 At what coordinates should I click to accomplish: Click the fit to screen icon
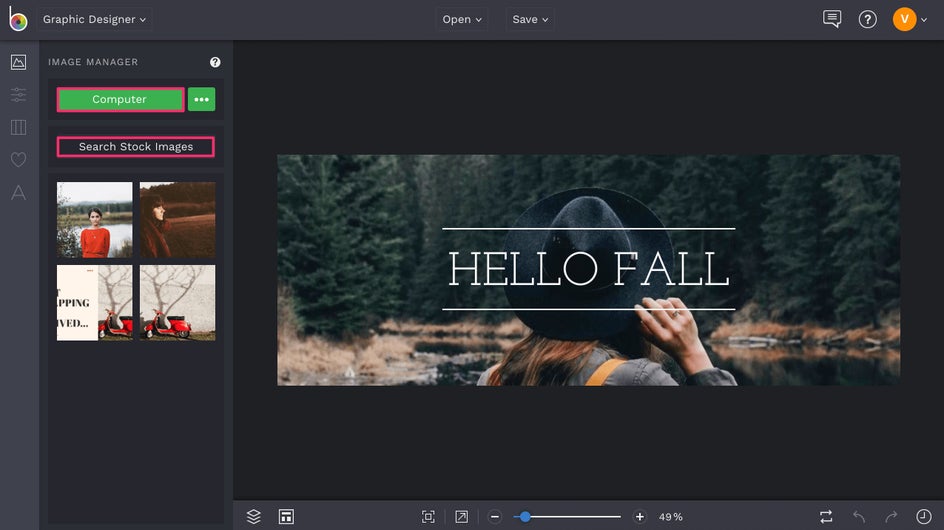point(428,516)
